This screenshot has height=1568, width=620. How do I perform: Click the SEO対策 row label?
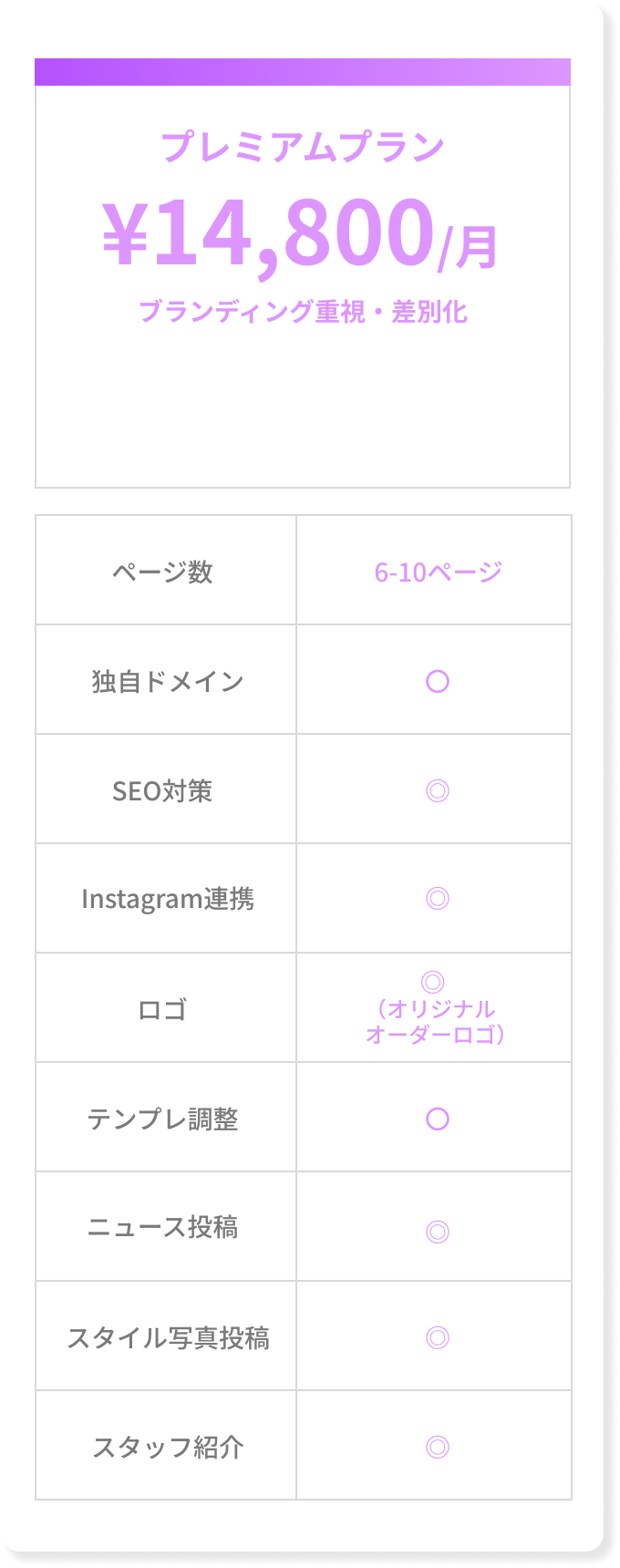tap(162, 790)
